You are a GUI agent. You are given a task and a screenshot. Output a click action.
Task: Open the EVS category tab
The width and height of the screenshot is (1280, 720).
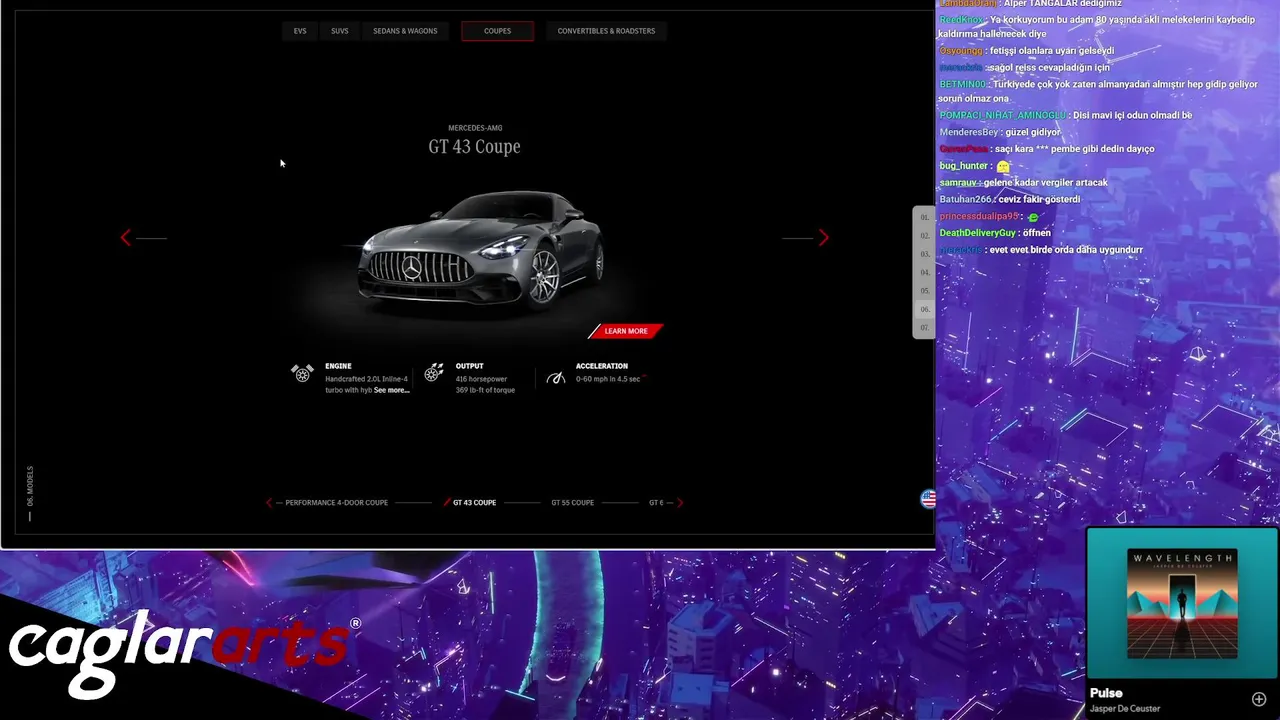(x=300, y=31)
